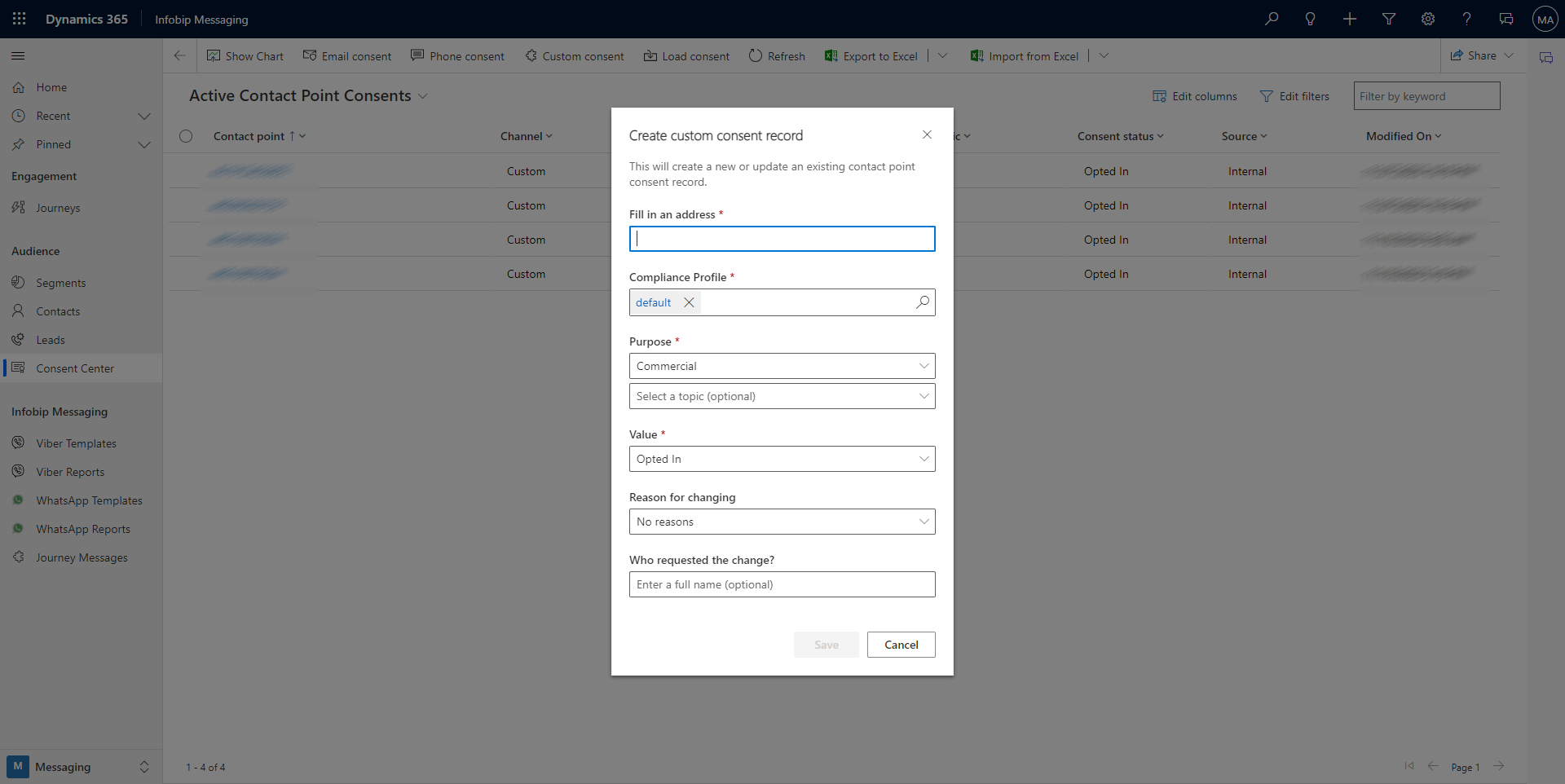Open the Reason for changing dropdown
Viewport: 1565px width, 784px height.
click(782, 522)
